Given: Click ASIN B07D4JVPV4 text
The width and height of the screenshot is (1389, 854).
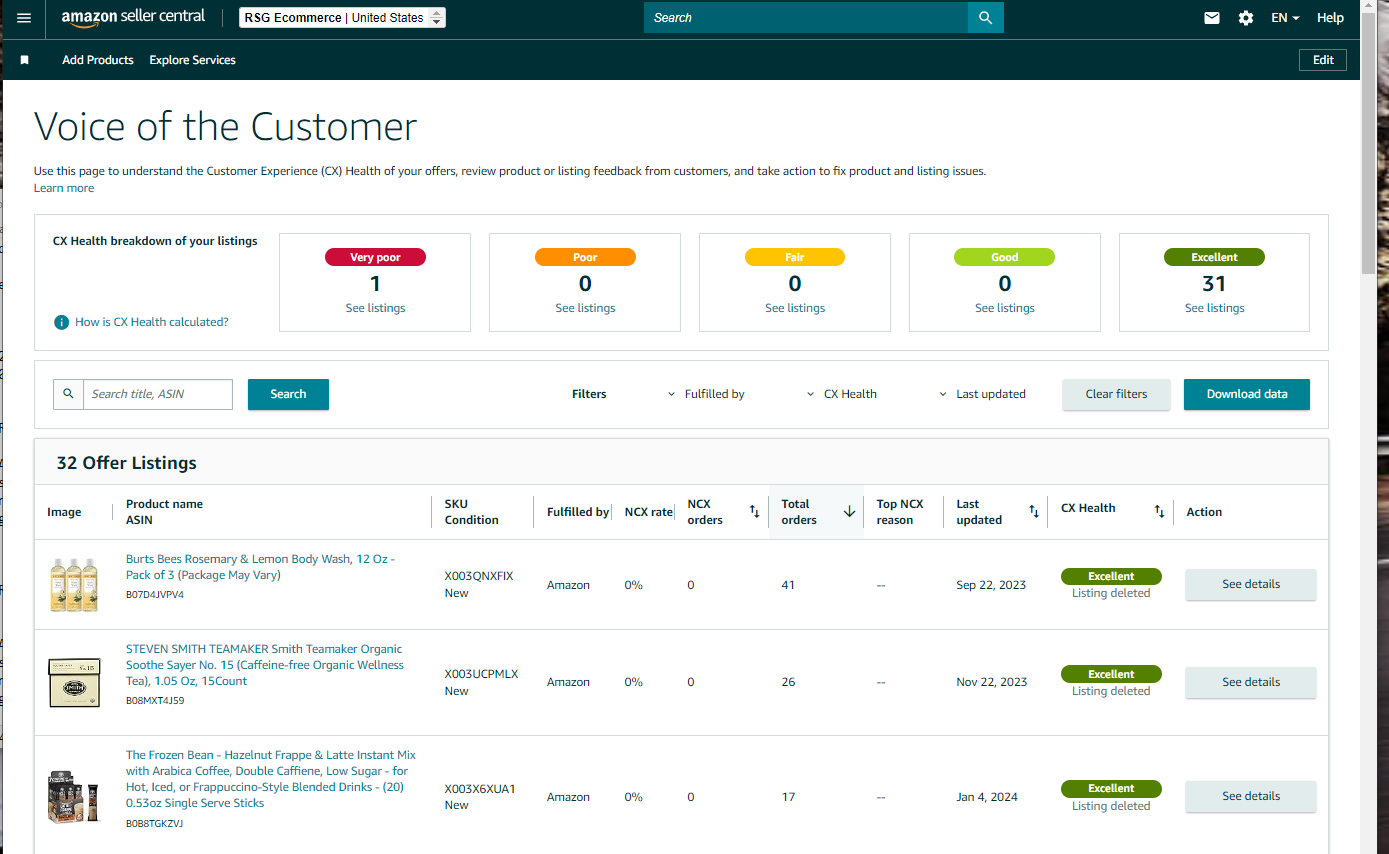Looking at the screenshot, I should (x=155, y=595).
